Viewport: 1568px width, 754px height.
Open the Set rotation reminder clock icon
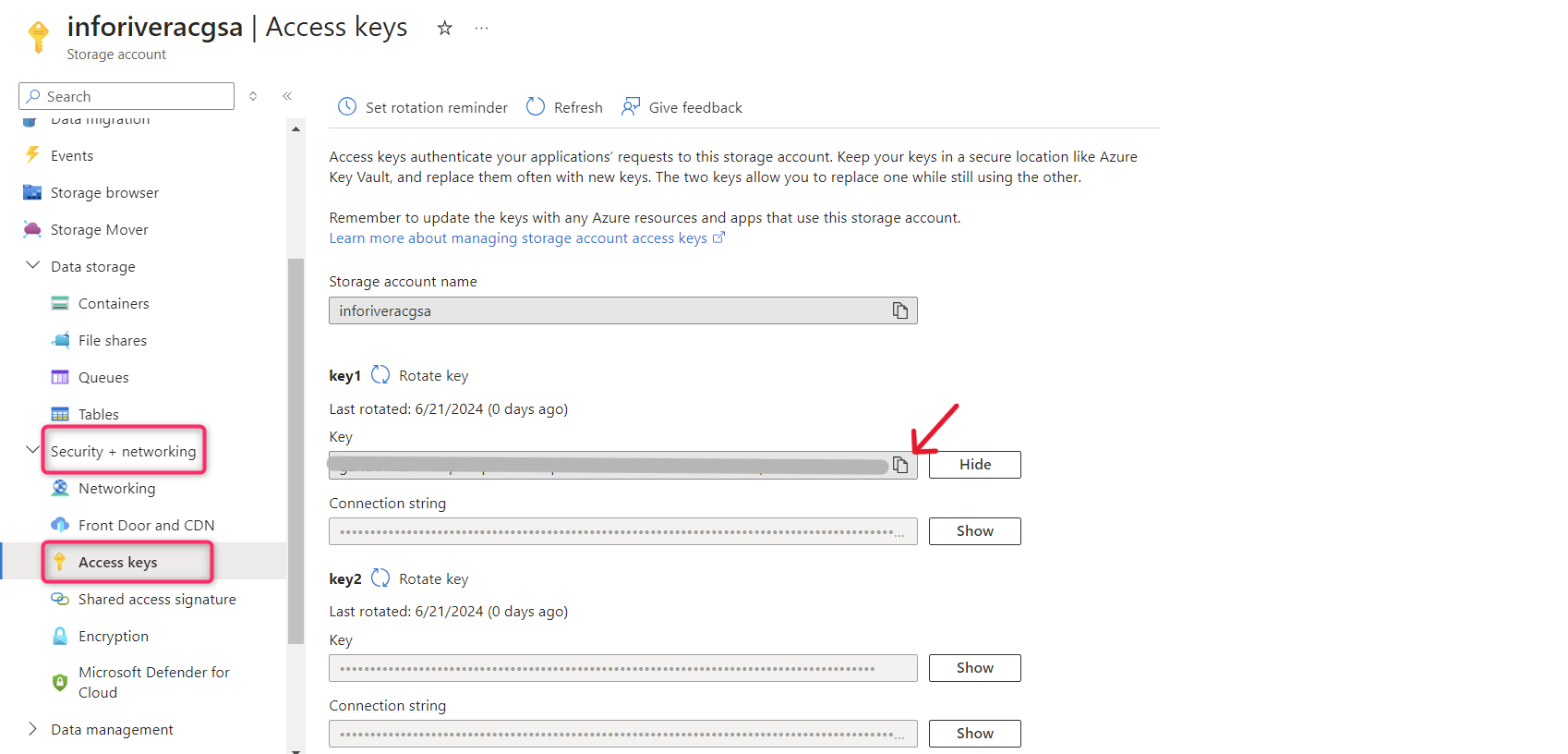coord(347,107)
